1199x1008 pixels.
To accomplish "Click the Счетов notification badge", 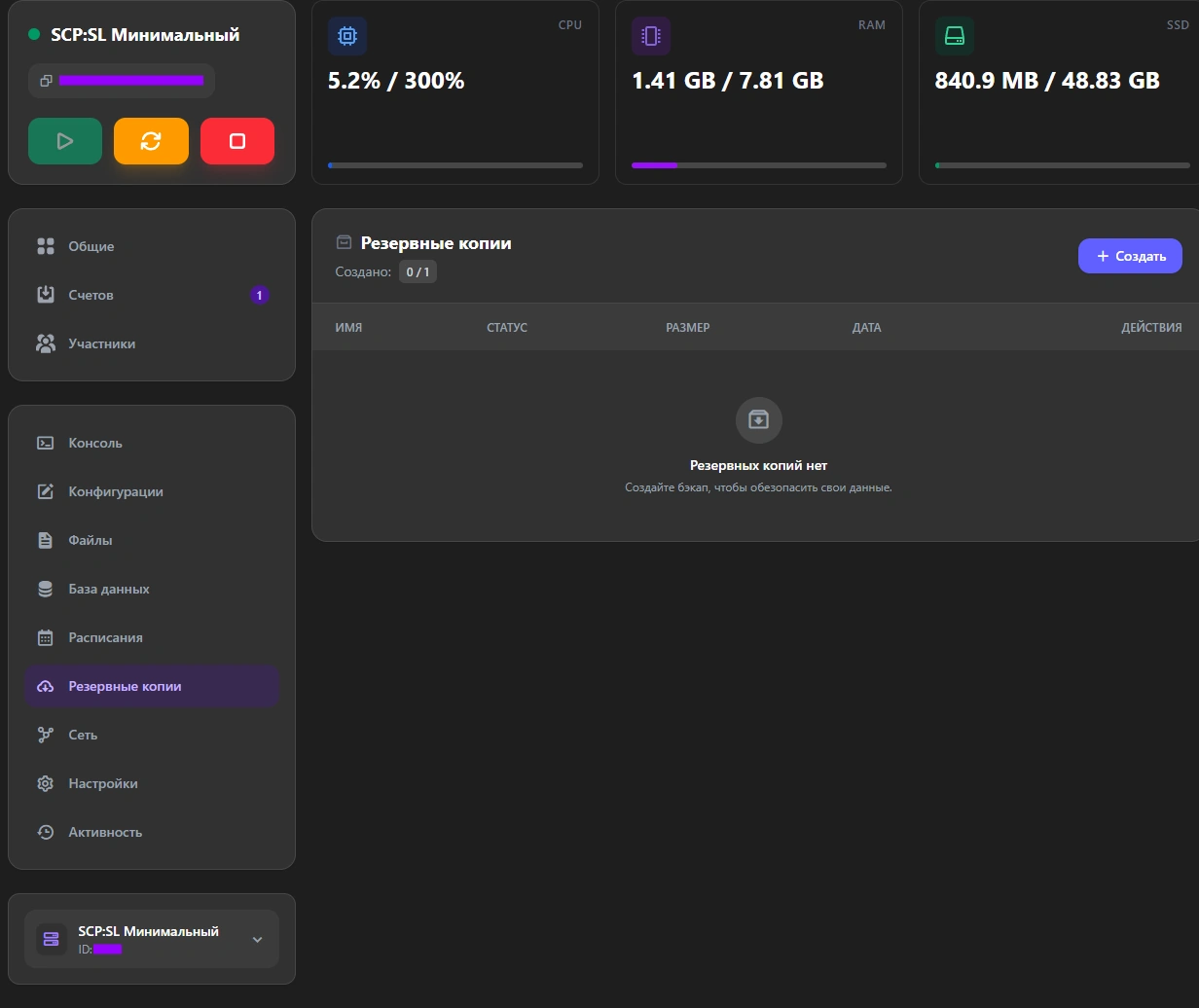I will tap(260, 295).
